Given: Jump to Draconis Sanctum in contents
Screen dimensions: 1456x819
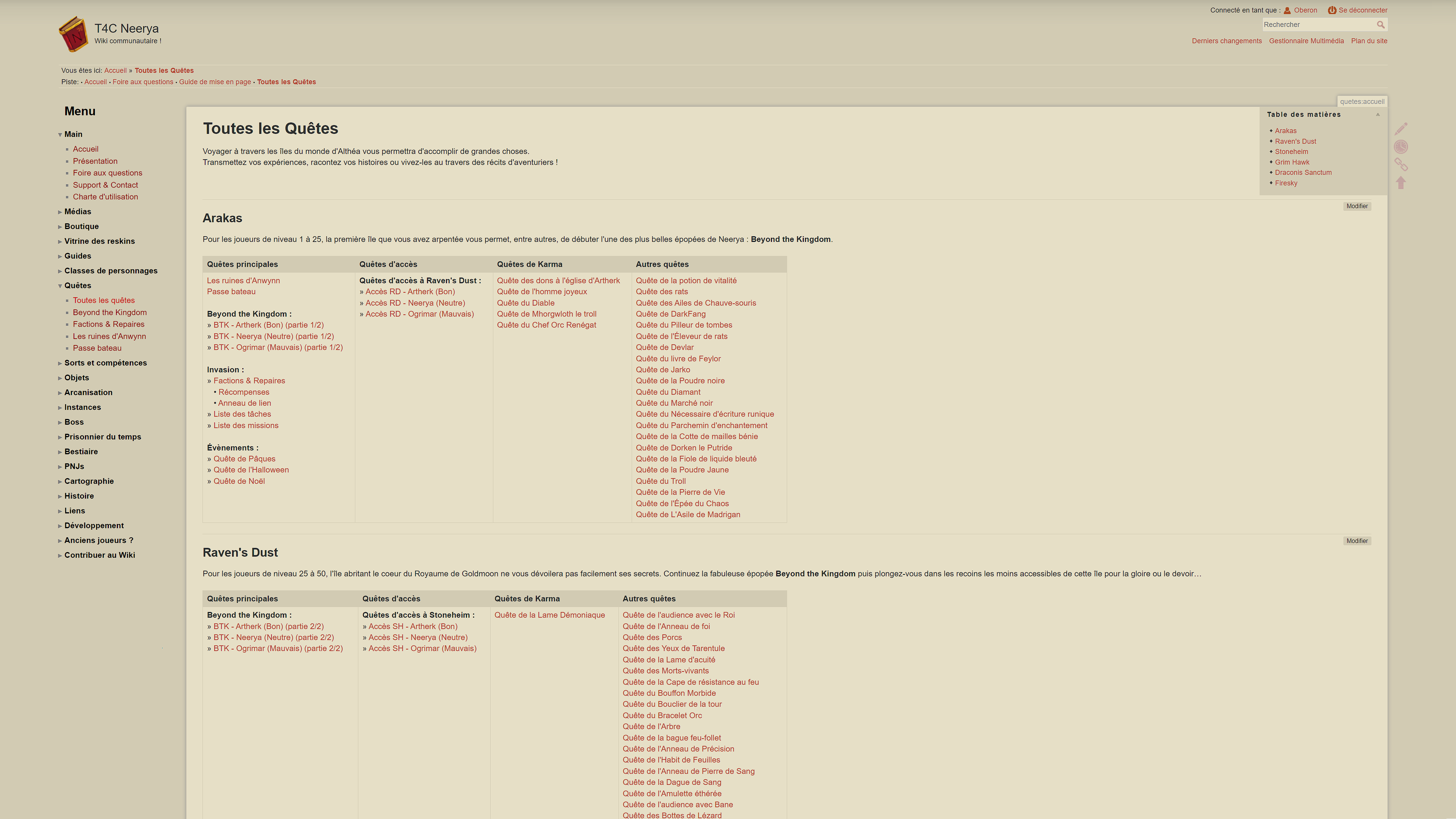Looking at the screenshot, I should (x=1303, y=173).
